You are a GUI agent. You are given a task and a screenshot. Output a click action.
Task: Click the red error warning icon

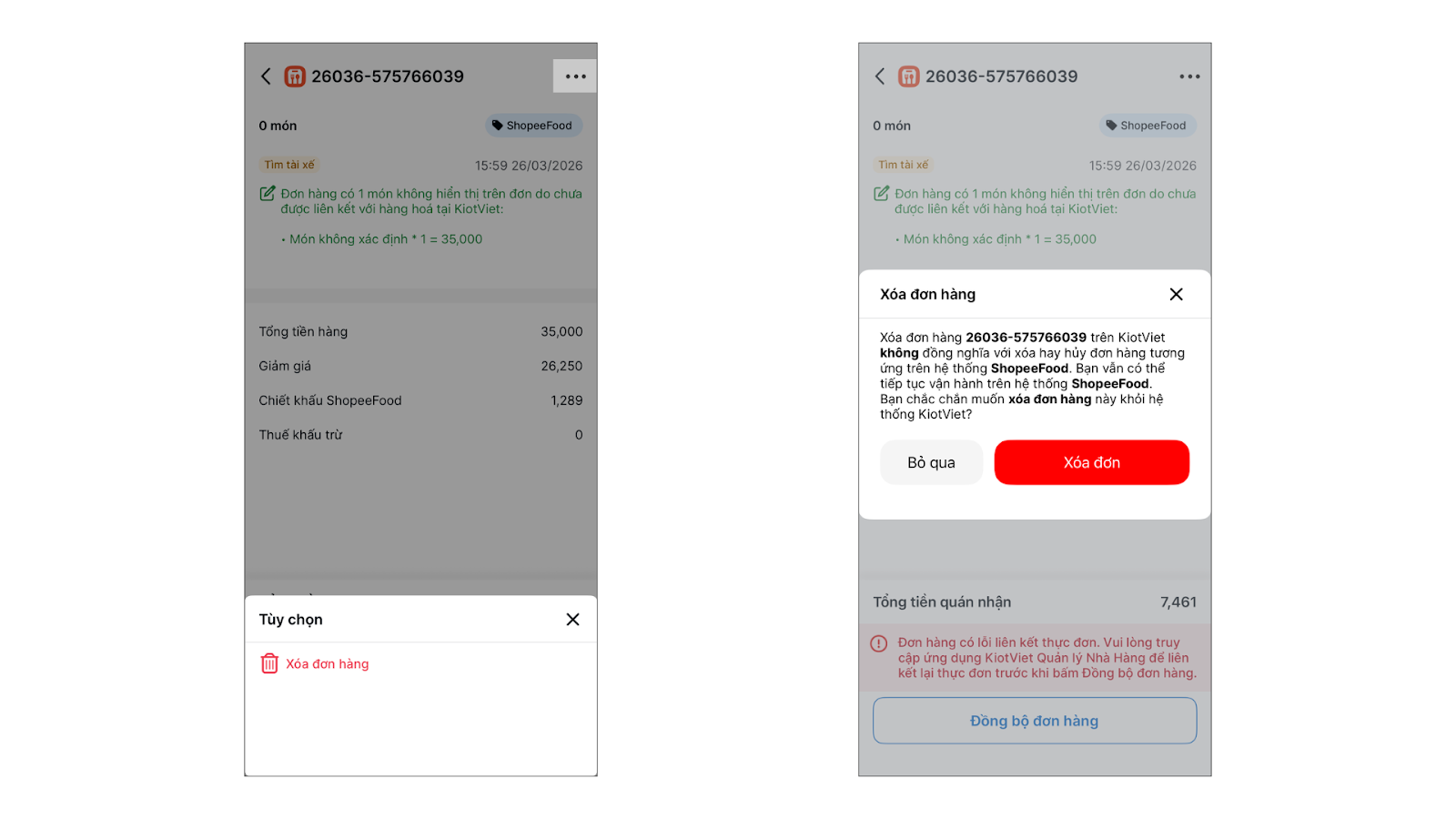click(878, 644)
